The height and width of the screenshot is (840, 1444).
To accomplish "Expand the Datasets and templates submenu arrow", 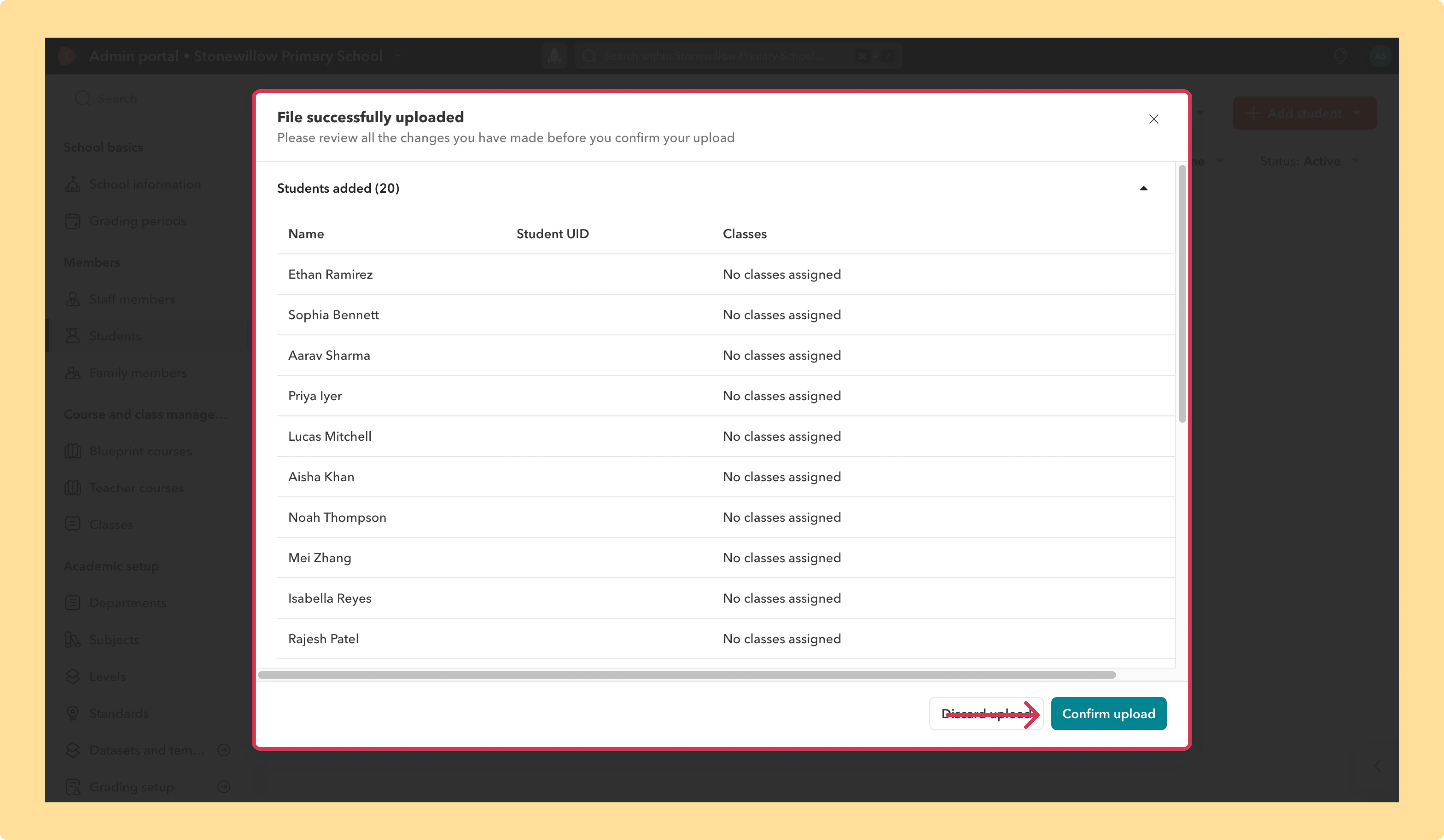I will 224,750.
